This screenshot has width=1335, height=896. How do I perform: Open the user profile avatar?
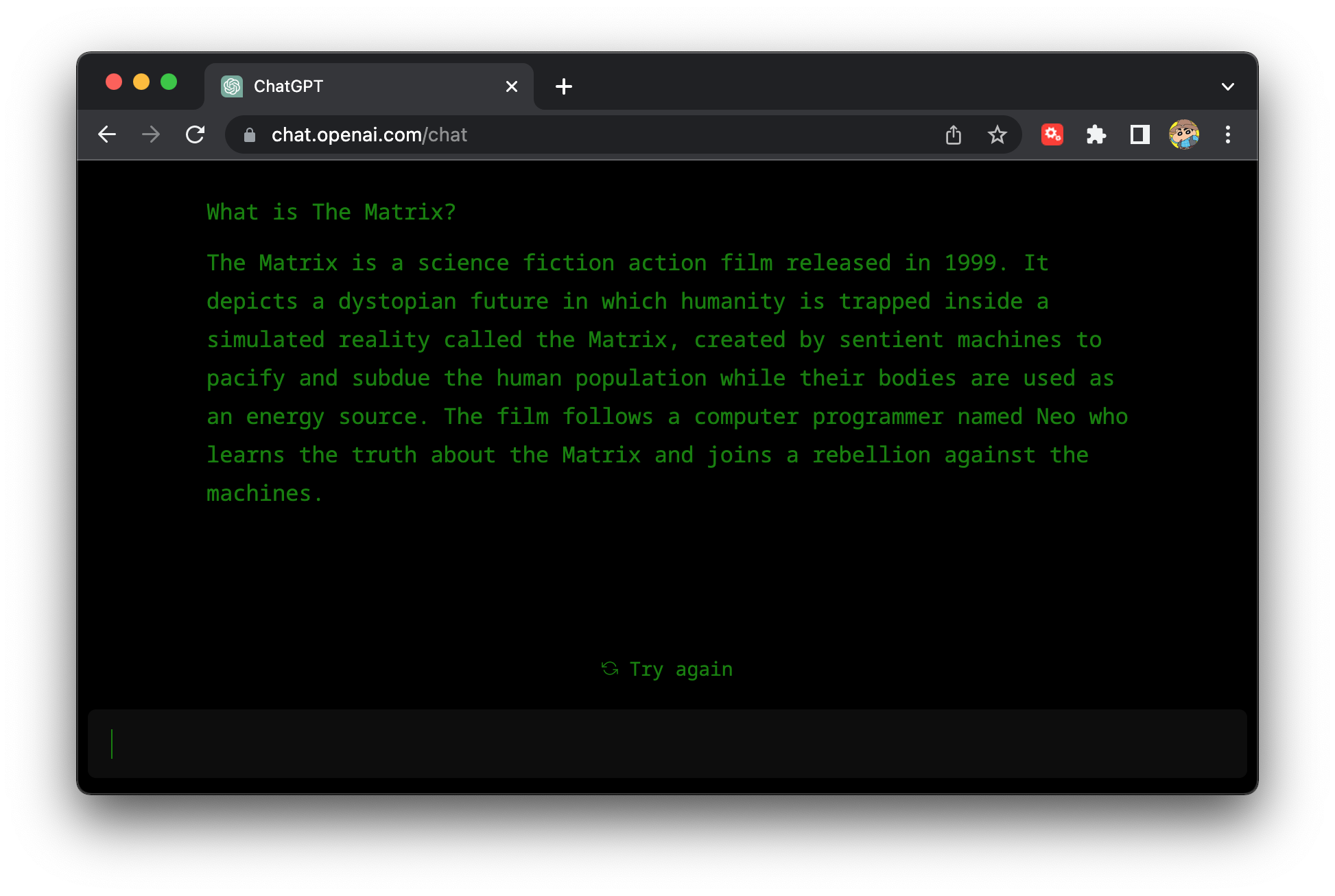pos(1183,134)
